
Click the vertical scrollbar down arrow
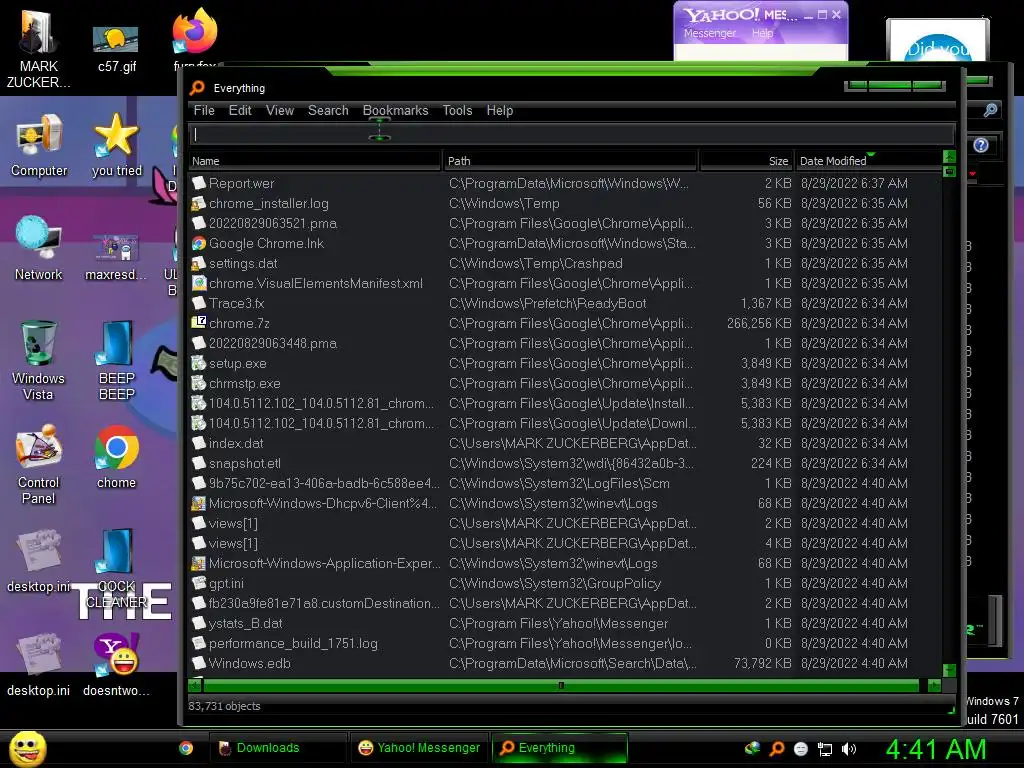point(950,671)
